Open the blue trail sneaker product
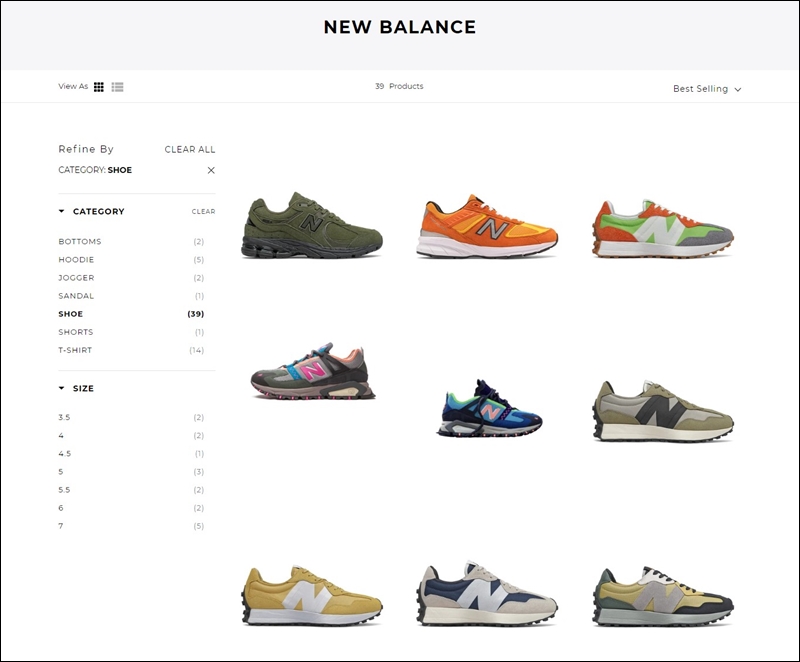Image resolution: width=800 pixels, height=662 pixels. point(489,408)
